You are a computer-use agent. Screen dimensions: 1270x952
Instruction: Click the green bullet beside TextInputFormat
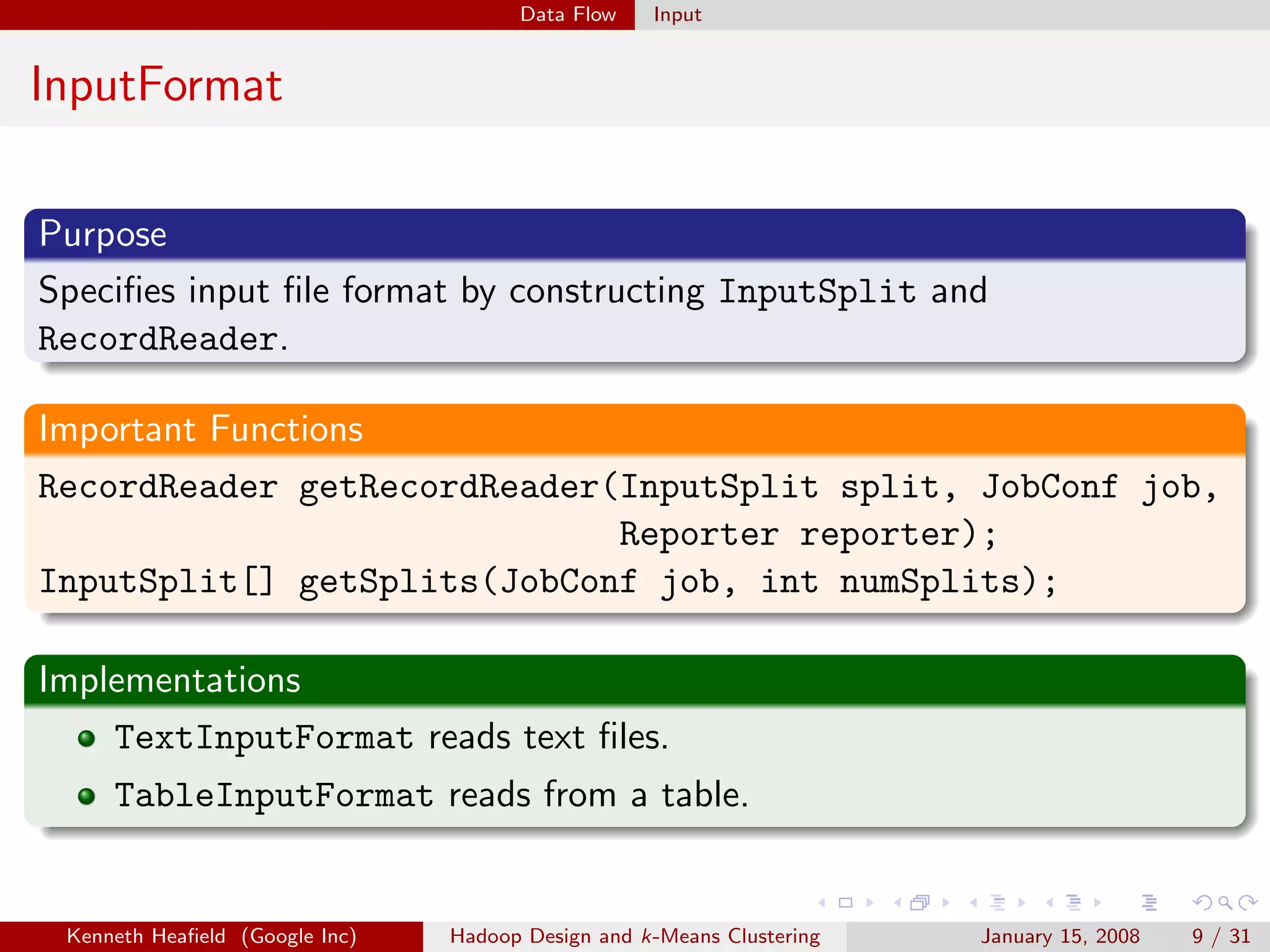pyautogui.click(x=87, y=738)
